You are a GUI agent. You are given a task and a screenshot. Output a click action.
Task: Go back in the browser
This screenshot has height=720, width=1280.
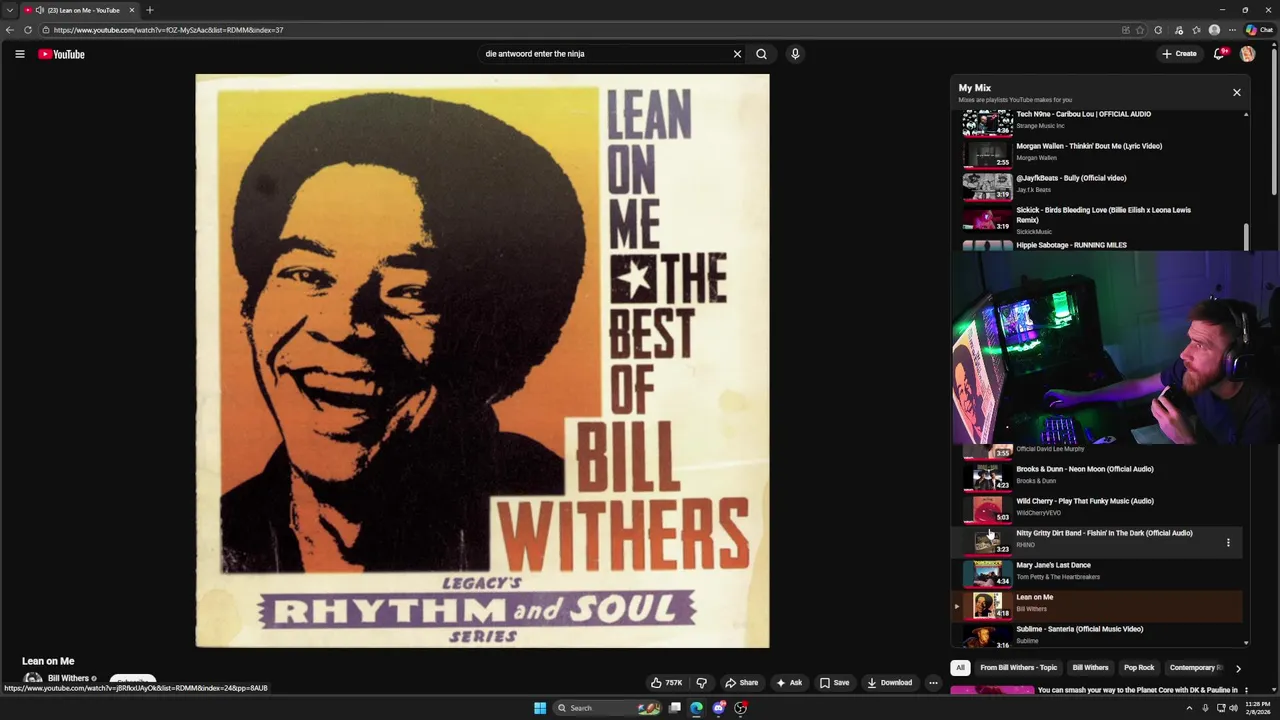point(10,30)
